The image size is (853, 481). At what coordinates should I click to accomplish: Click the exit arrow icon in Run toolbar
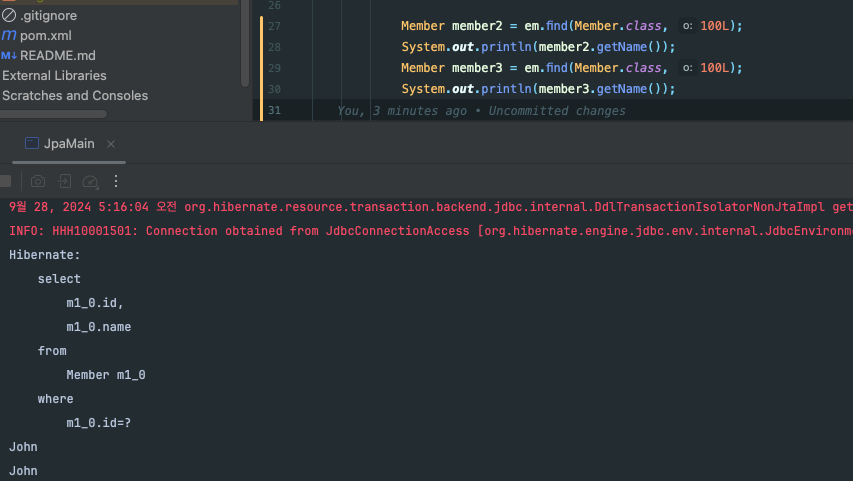click(65, 181)
